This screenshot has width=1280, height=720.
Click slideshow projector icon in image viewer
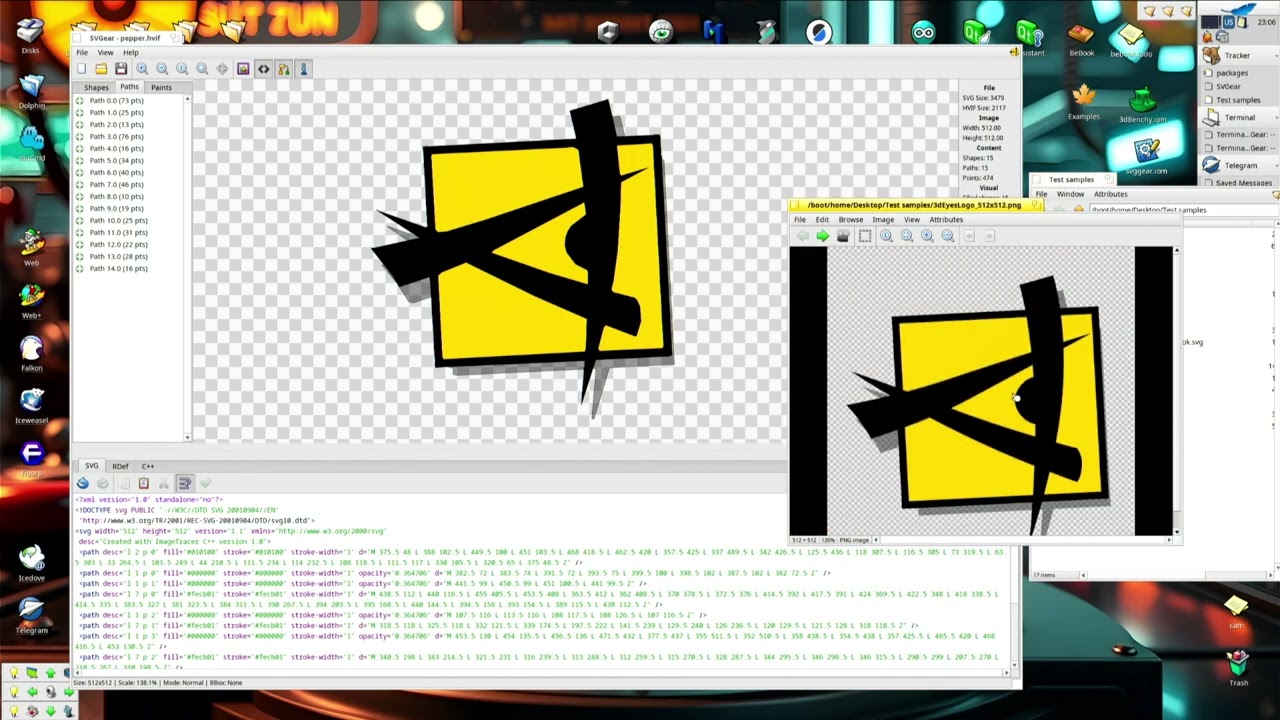843,236
